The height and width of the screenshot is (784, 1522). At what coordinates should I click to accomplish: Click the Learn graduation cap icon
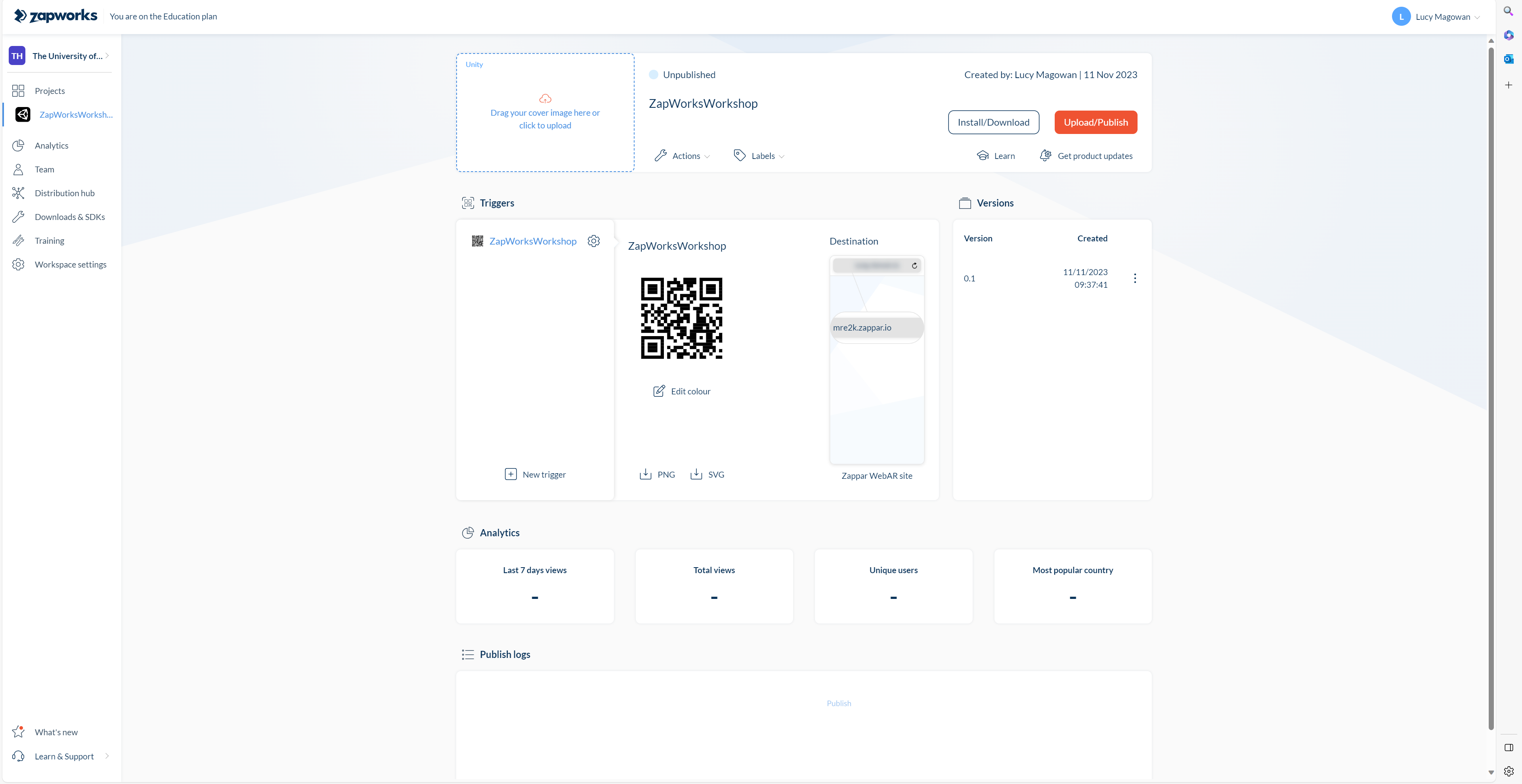pos(983,155)
